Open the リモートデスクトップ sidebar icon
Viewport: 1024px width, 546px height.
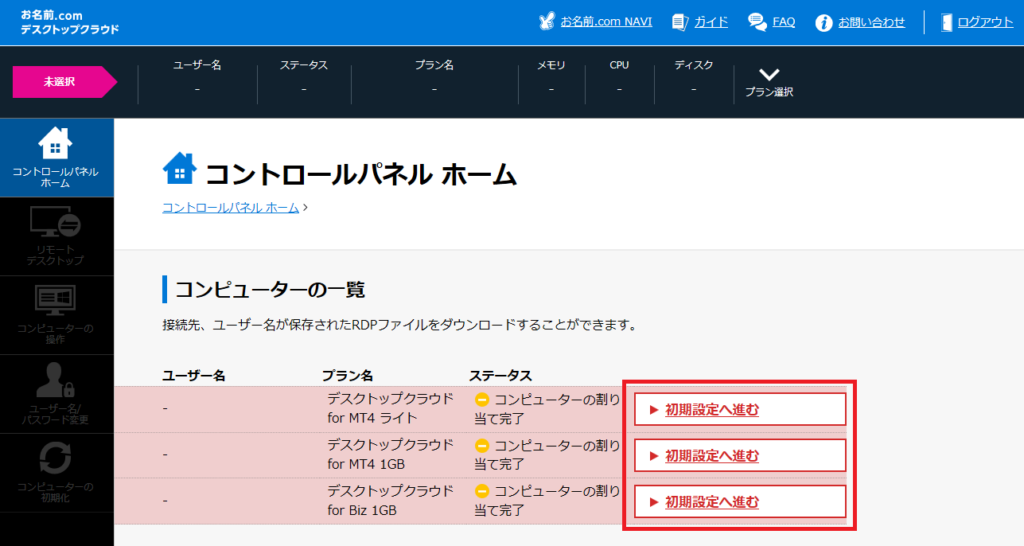coord(56,222)
